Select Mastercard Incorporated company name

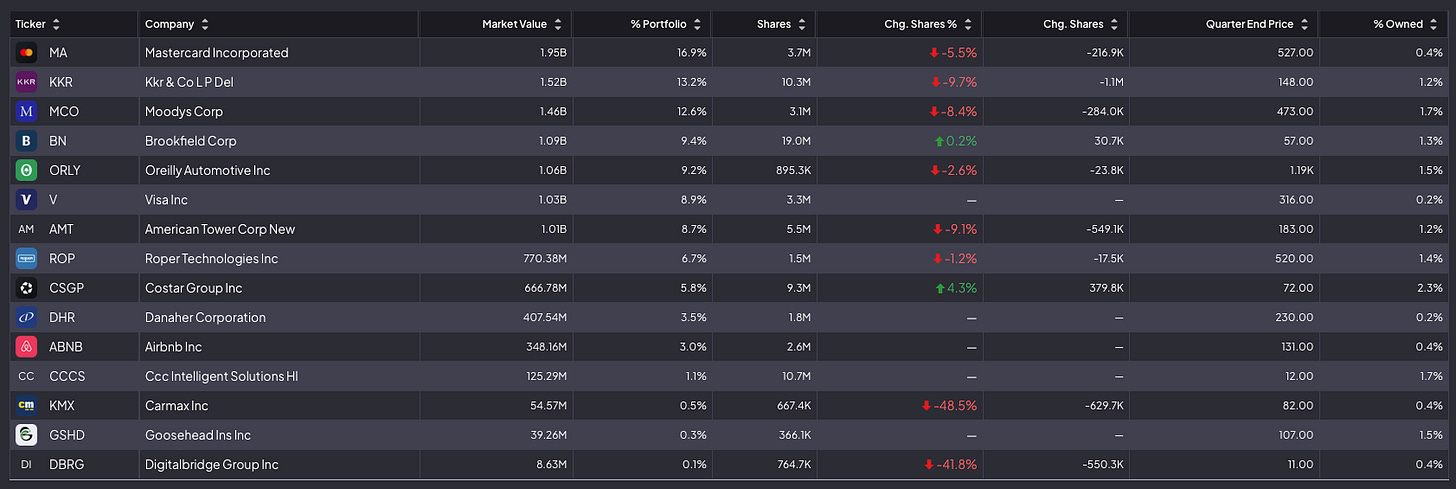216,53
